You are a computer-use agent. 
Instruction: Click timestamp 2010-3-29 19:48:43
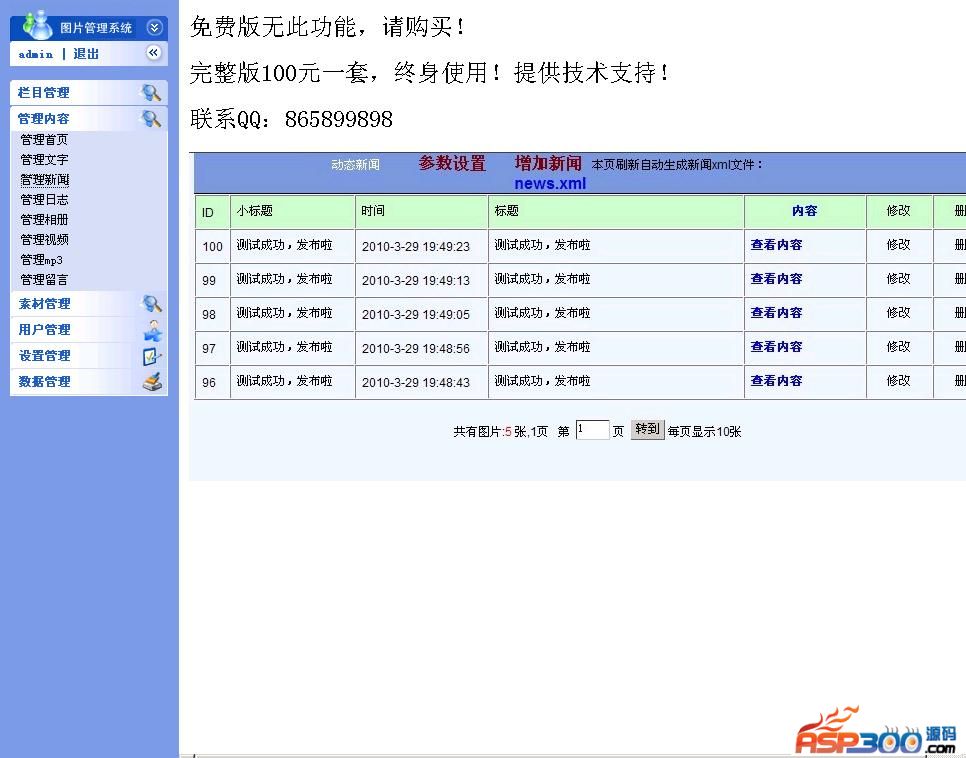pos(416,382)
